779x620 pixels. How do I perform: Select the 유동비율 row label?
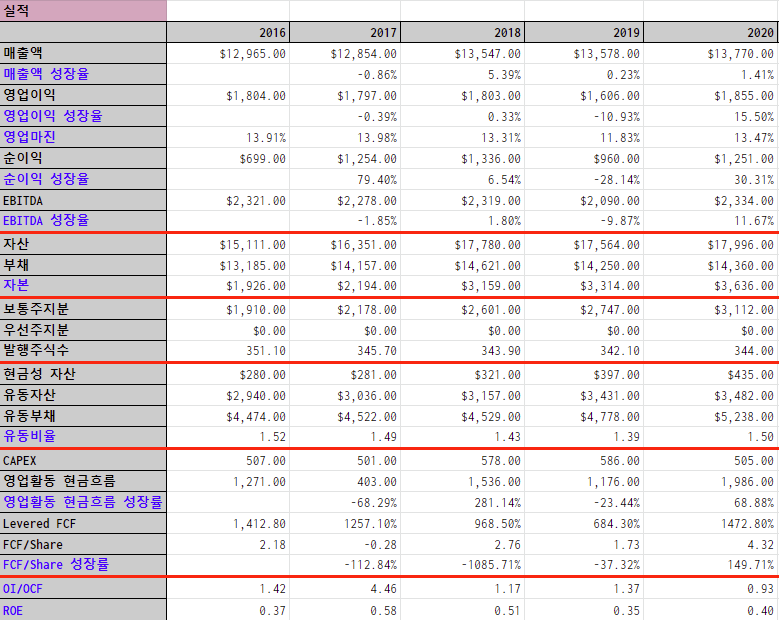[83, 437]
